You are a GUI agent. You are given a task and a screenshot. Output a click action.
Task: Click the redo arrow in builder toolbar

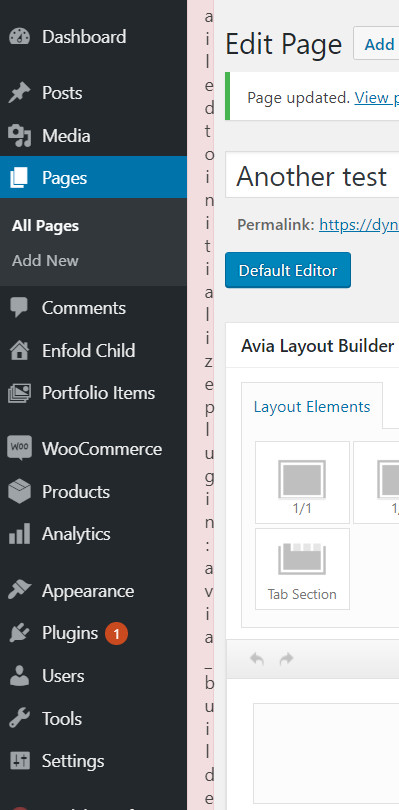point(286,659)
